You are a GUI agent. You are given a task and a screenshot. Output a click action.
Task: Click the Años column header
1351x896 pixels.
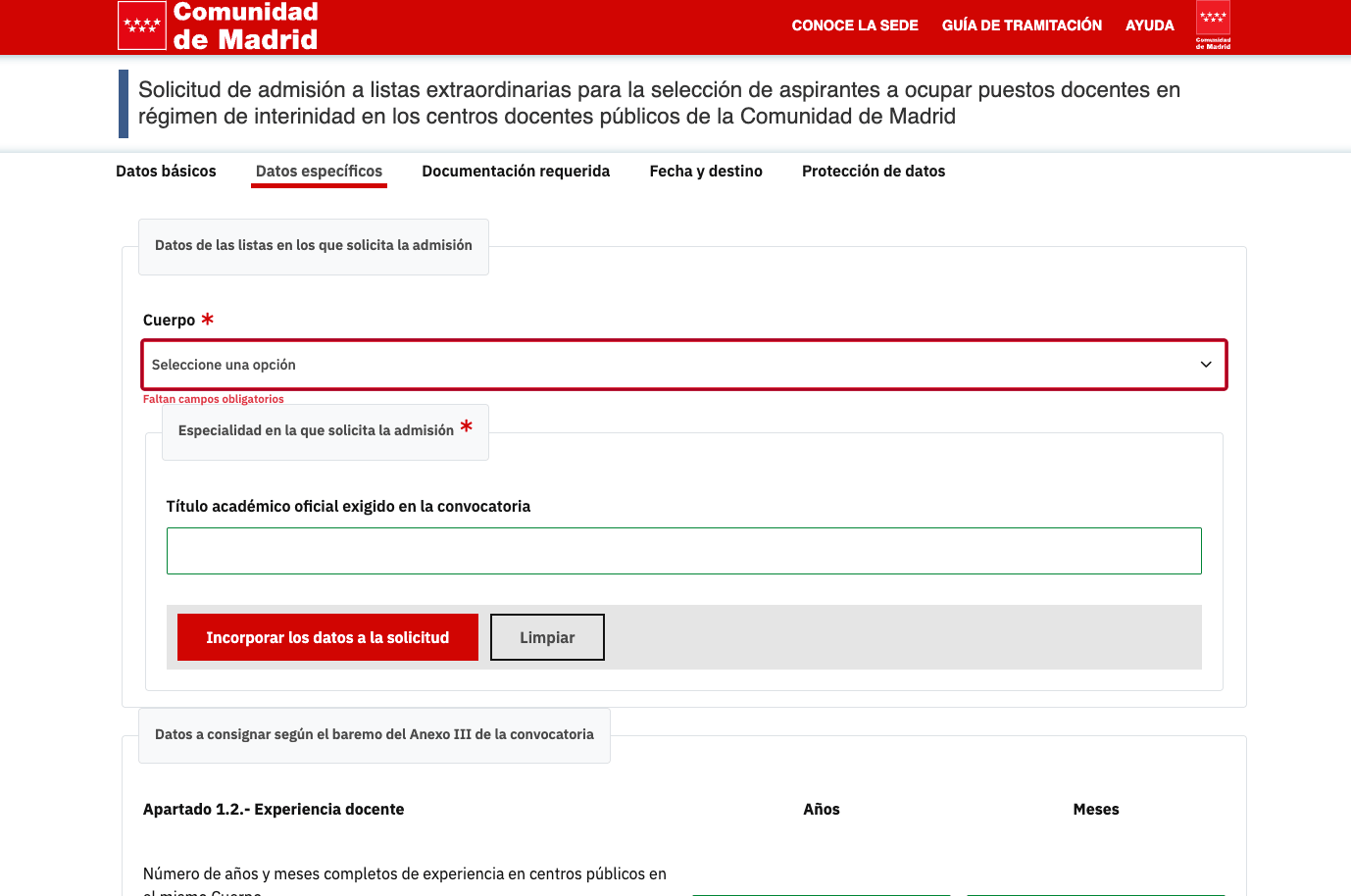pyautogui.click(x=822, y=809)
